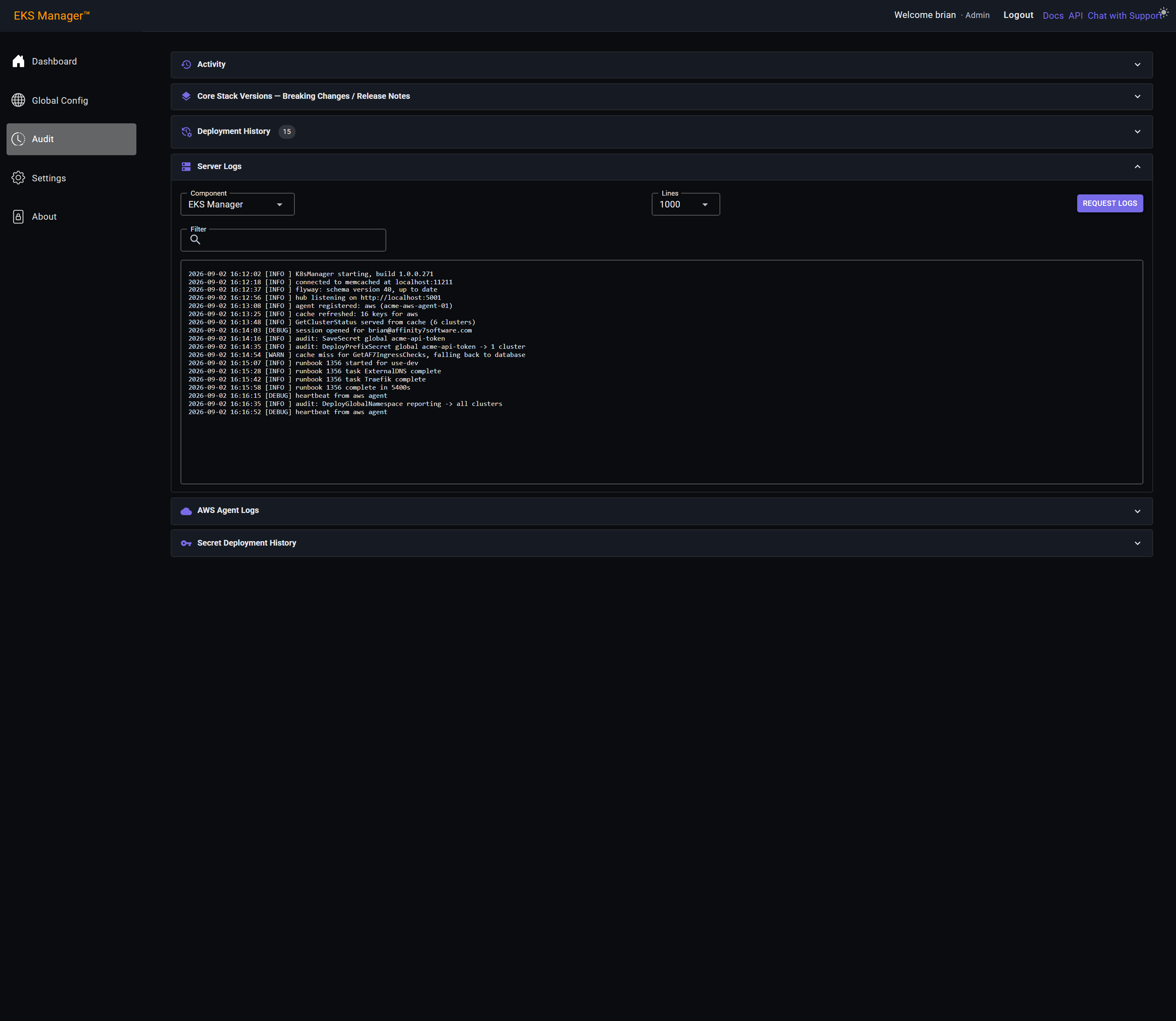Screen dimensions: 1176x1021
Task: Open the API link
Action: pos(1075,16)
